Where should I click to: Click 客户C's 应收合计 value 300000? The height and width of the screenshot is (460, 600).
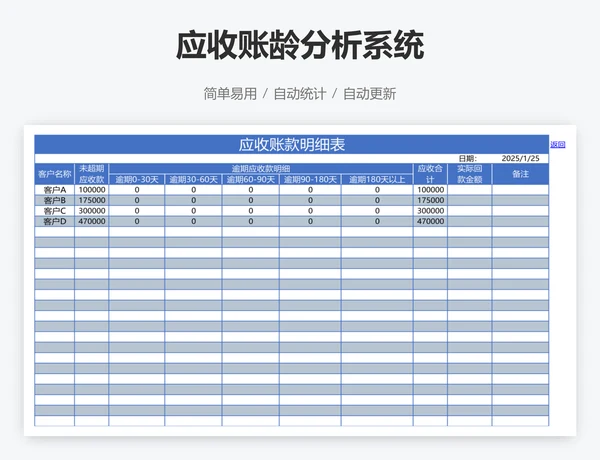click(x=430, y=211)
